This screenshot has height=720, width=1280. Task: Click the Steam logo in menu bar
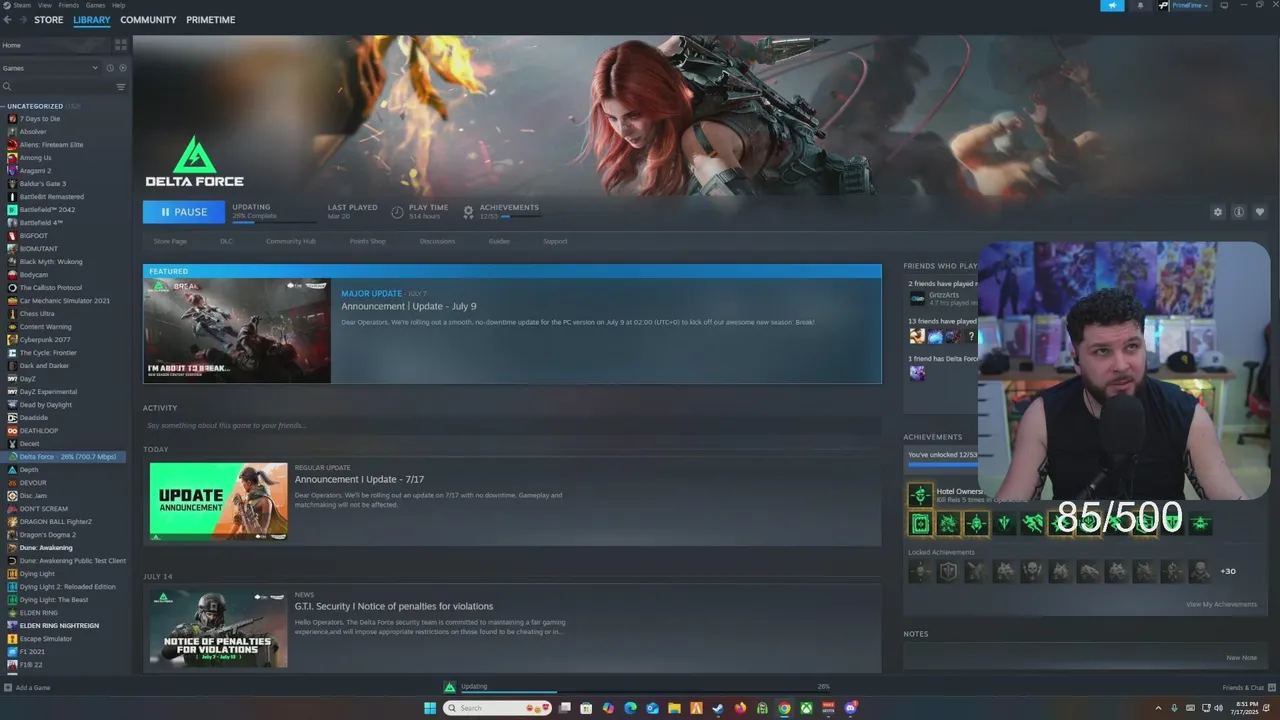(x=8, y=5)
